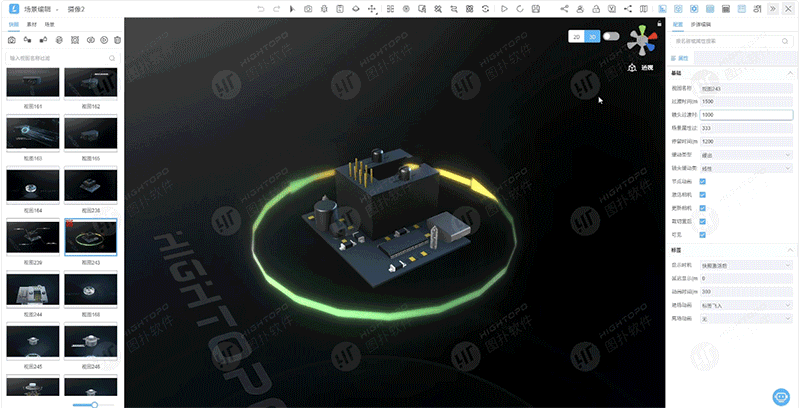Switch to the 素材 tab
The width and height of the screenshot is (800, 408).
pos(32,24)
